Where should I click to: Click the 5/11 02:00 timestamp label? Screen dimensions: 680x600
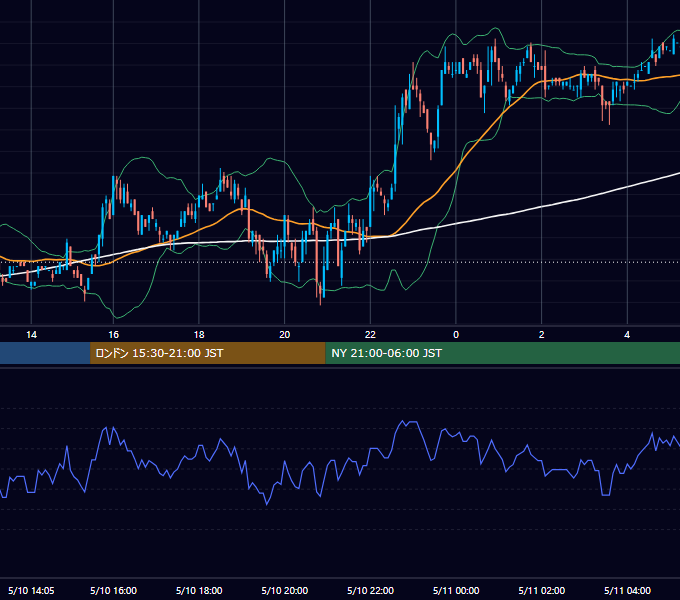542,590
